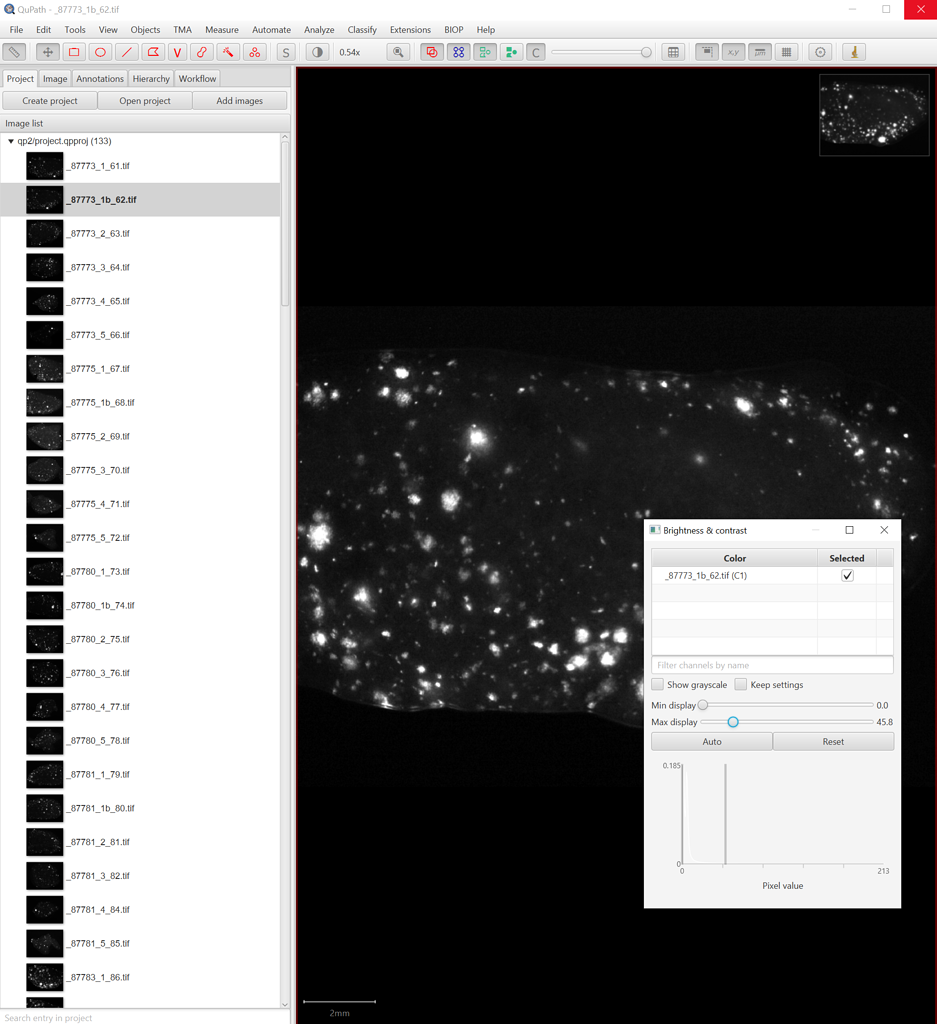Image resolution: width=937 pixels, height=1024 pixels.
Task: Select the Polygon annotation tool
Action: point(152,51)
